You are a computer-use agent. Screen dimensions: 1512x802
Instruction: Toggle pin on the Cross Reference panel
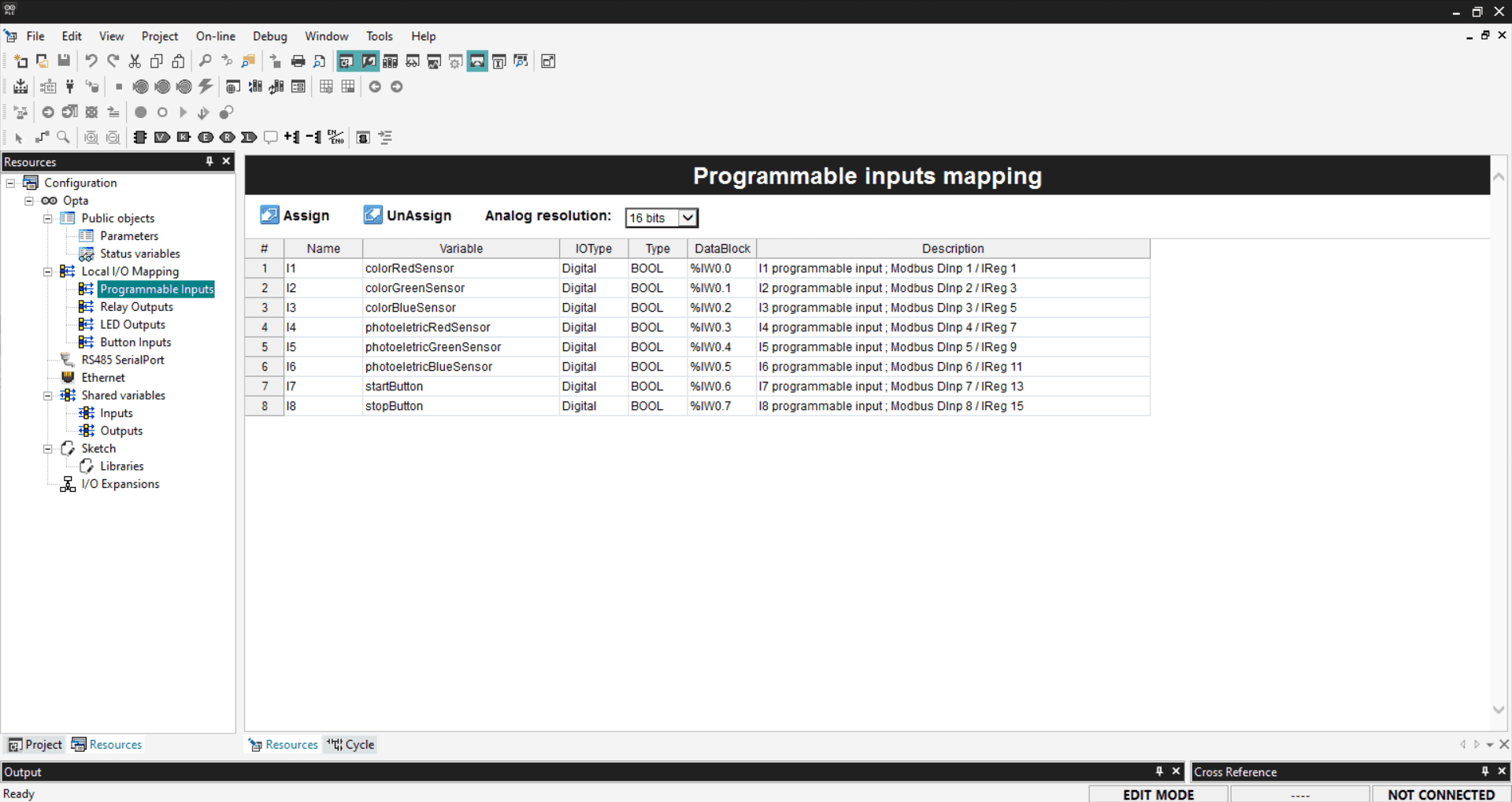point(1484,771)
